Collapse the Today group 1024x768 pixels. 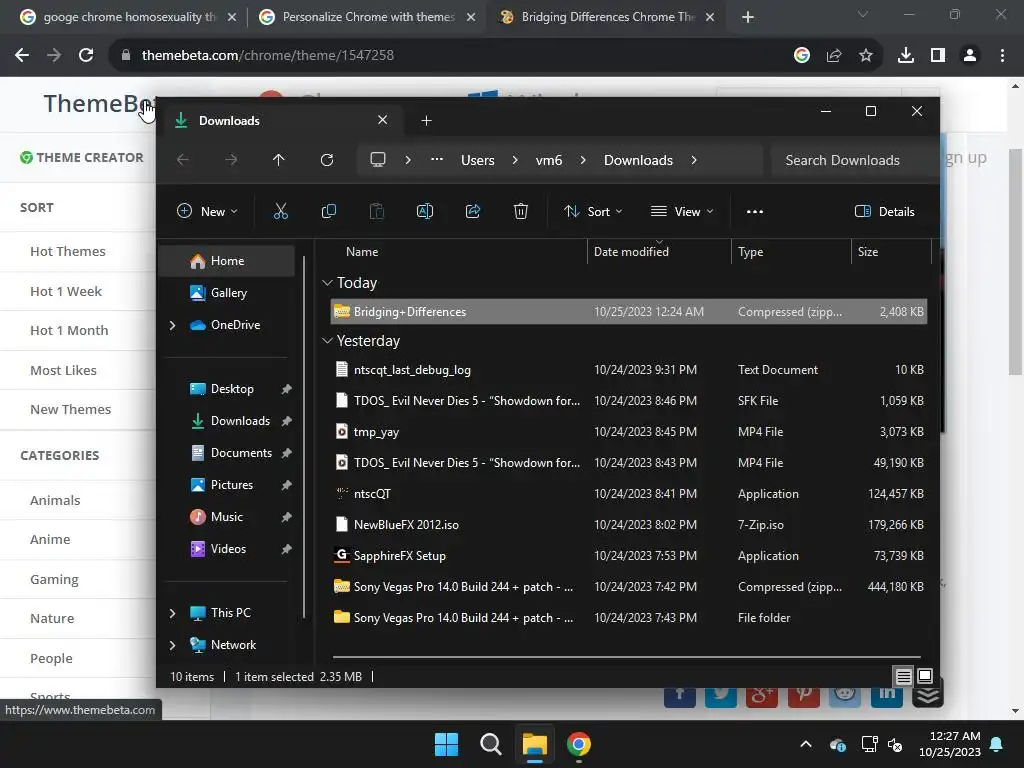click(327, 283)
